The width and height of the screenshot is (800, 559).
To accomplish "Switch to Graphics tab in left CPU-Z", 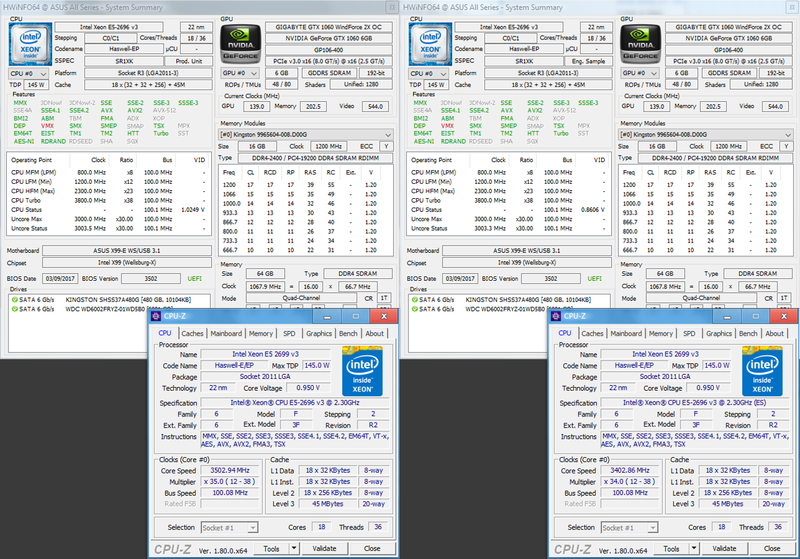I will (319, 334).
